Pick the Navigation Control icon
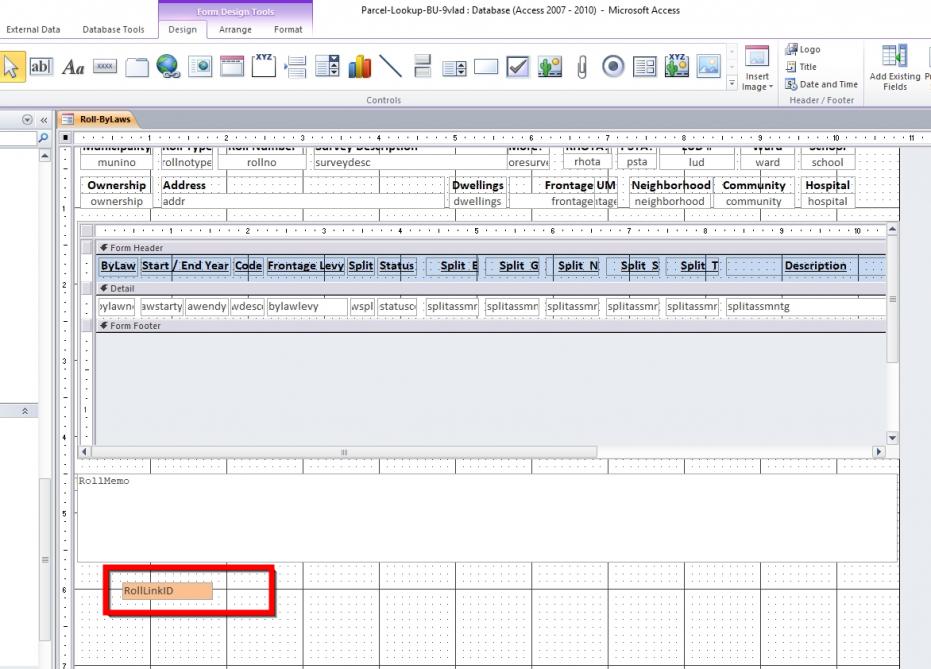This screenshot has width=931, height=669. (x=232, y=66)
